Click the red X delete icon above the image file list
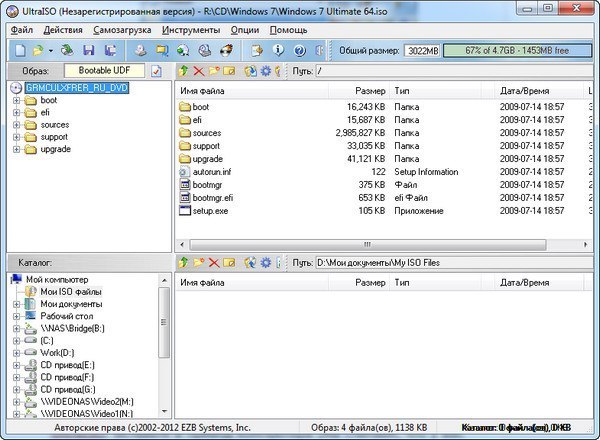Image resolution: width=600 pixels, height=440 pixels. pos(198,72)
